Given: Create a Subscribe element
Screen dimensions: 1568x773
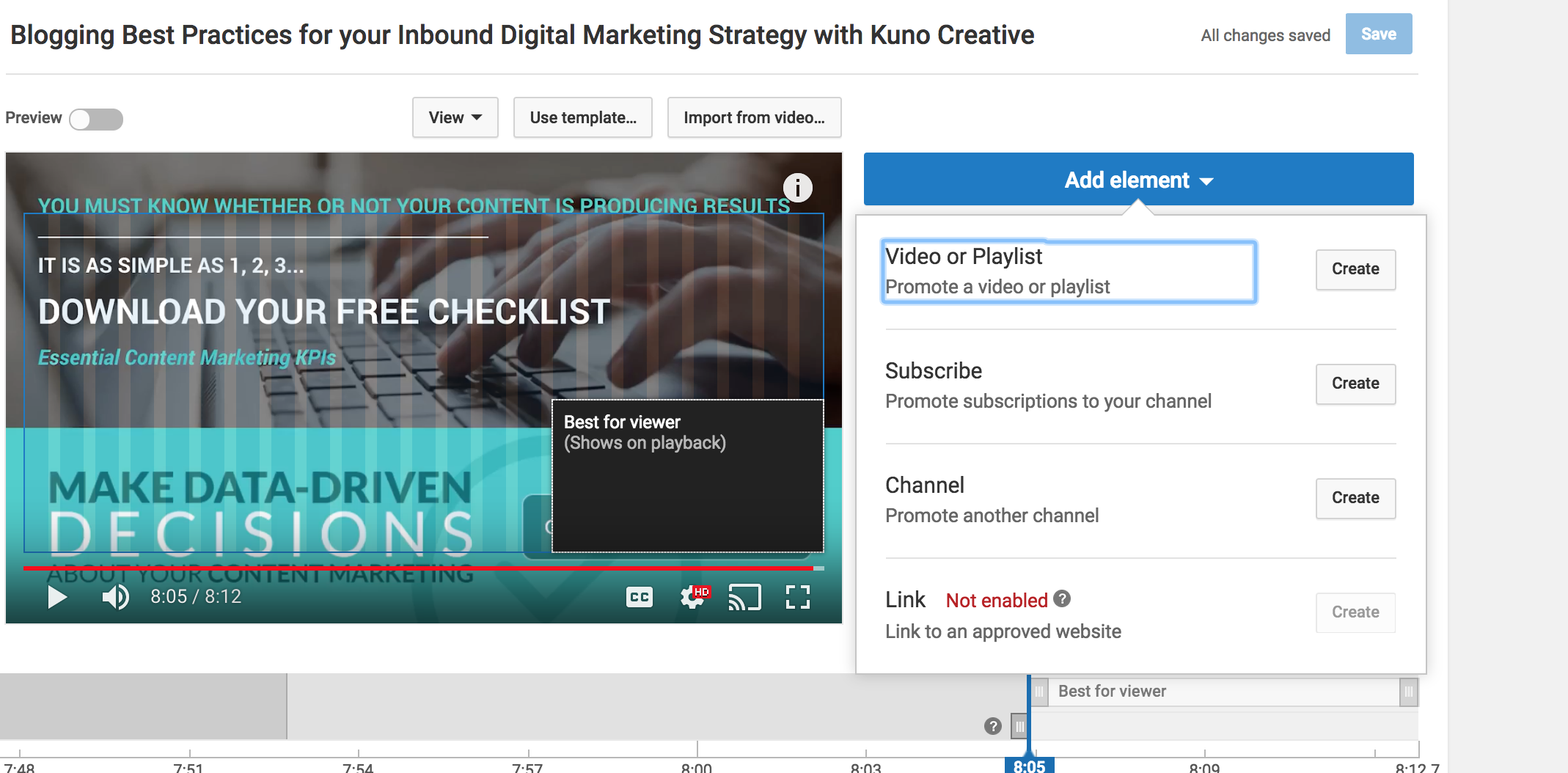Looking at the screenshot, I should pyautogui.click(x=1355, y=384).
